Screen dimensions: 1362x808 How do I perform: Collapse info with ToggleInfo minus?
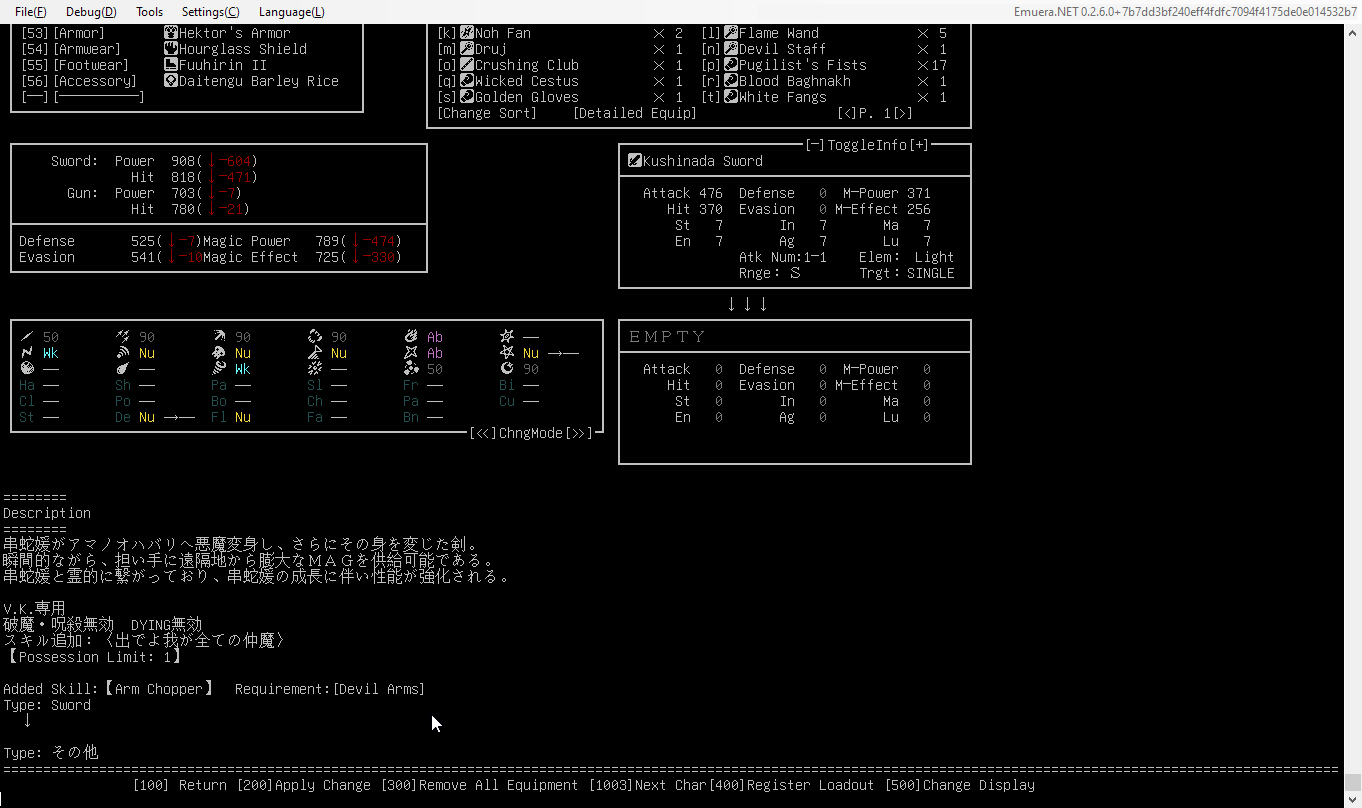pos(815,145)
